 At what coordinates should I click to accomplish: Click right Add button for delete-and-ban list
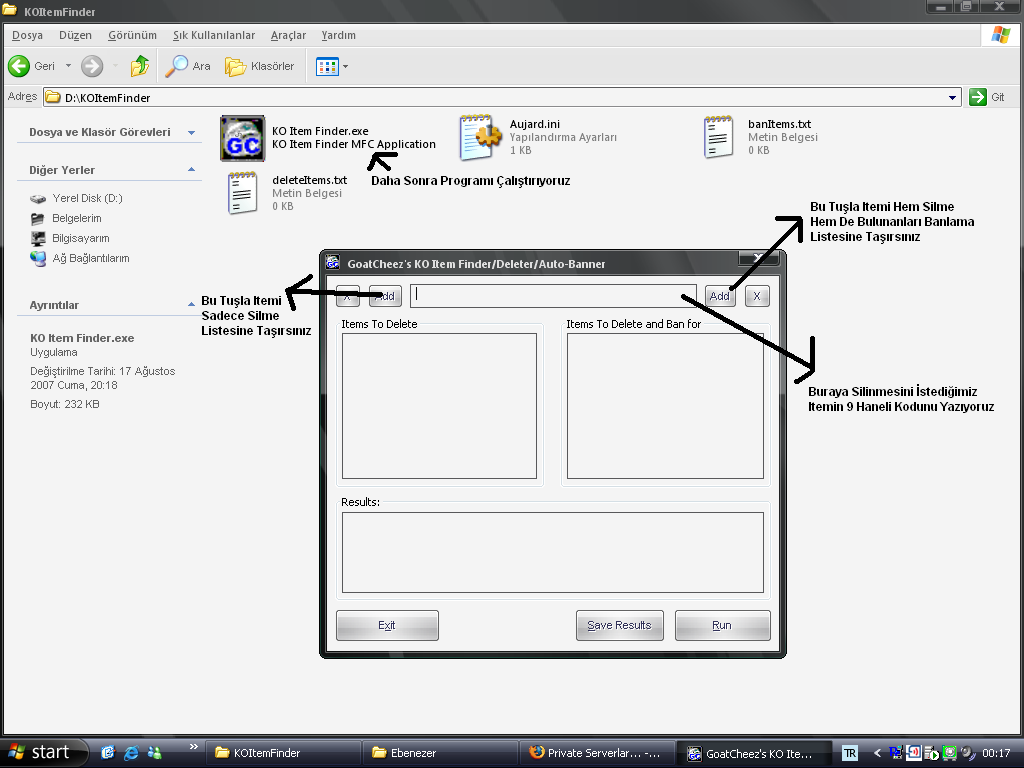[x=720, y=296]
